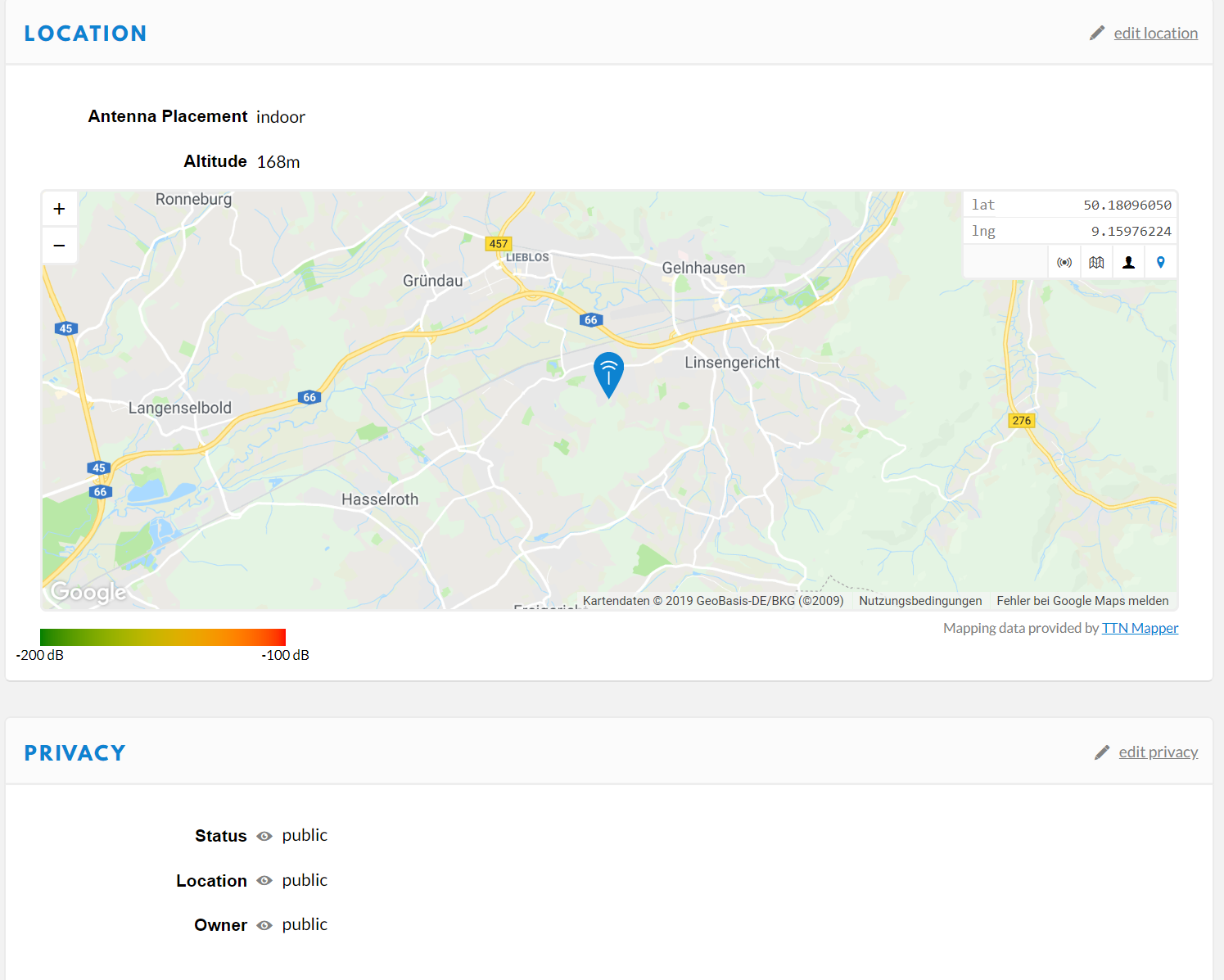The width and height of the screenshot is (1224, 980).
Task: Open the edit privacy link
Action: [x=1158, y=752]
